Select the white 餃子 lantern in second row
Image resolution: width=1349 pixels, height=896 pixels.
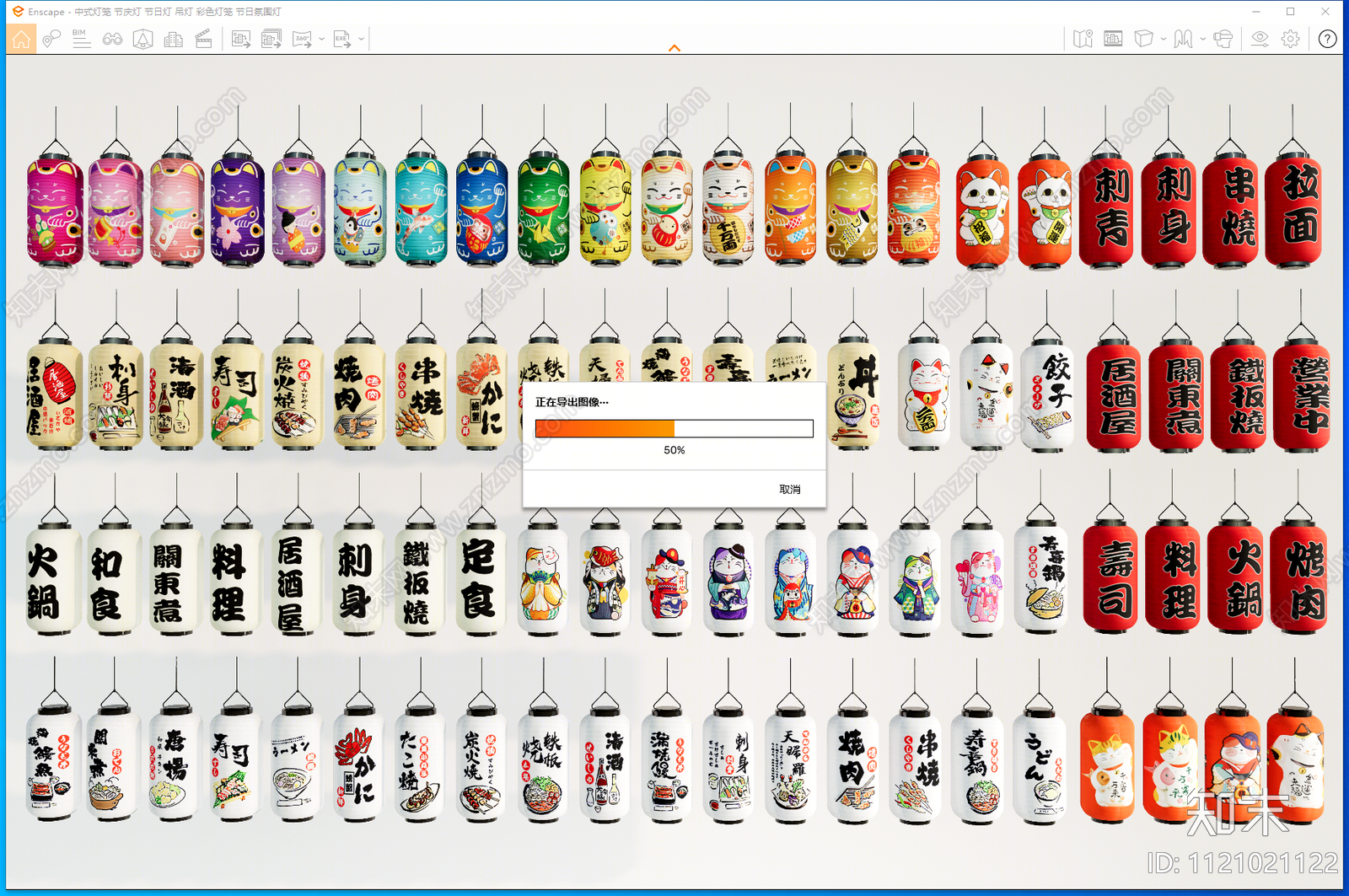coord(1047,396)
